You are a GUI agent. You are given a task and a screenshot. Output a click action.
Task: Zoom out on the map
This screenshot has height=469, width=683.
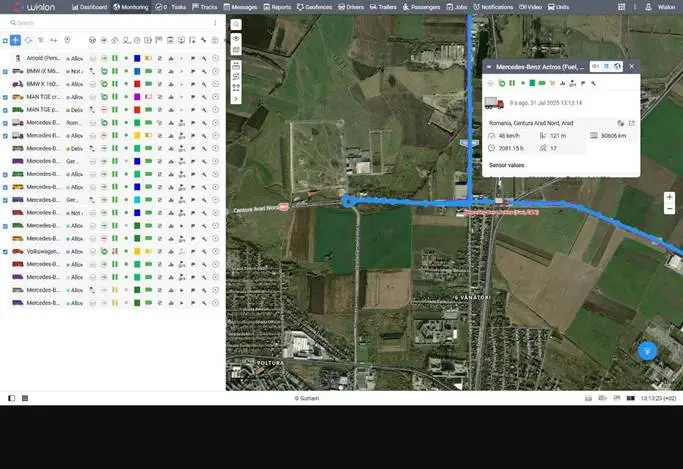(669, 209)
